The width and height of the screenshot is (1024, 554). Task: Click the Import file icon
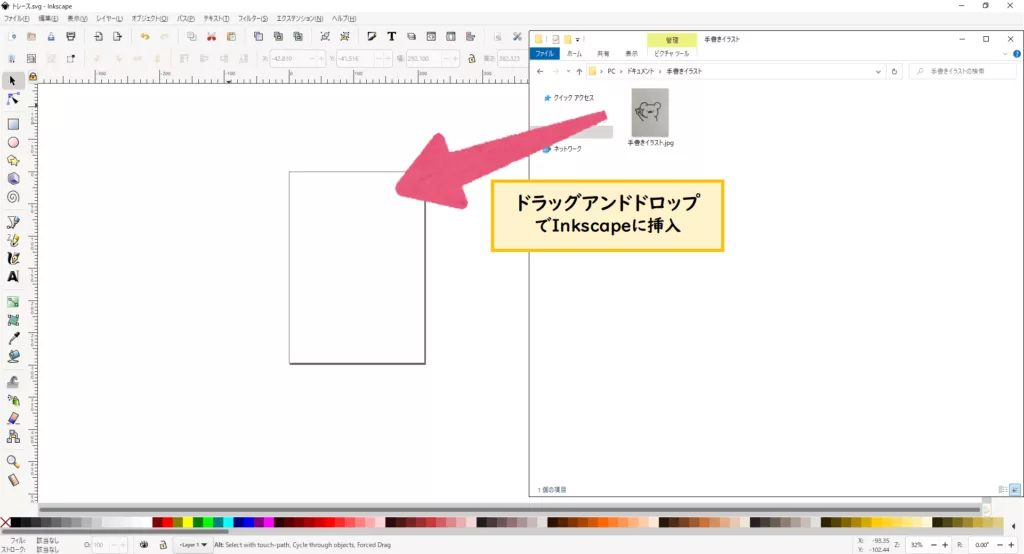[98, 37]
